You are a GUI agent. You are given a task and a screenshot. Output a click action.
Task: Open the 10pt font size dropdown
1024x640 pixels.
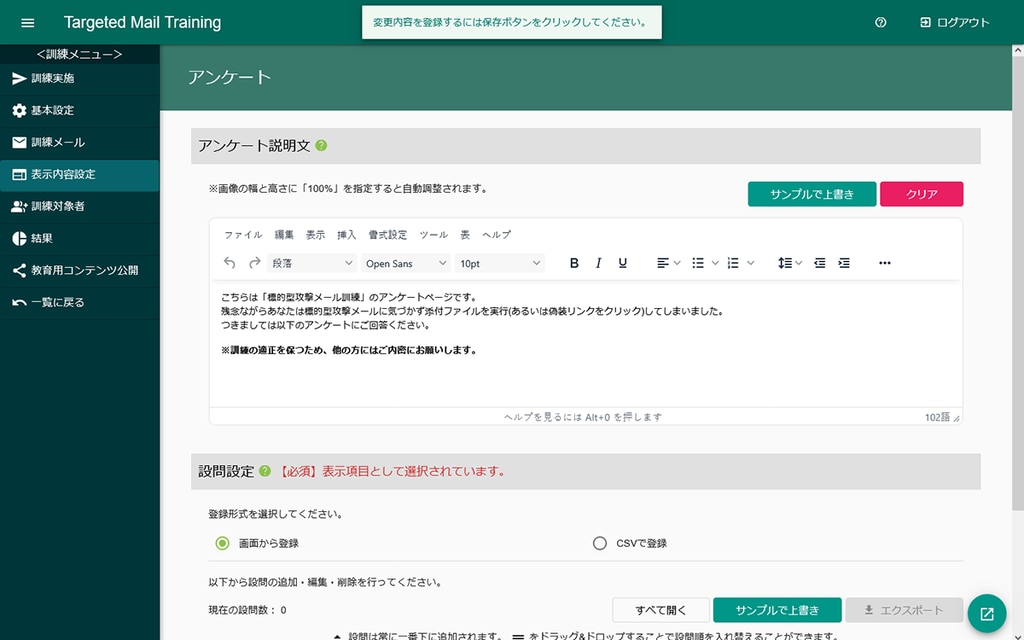point(500,263)
